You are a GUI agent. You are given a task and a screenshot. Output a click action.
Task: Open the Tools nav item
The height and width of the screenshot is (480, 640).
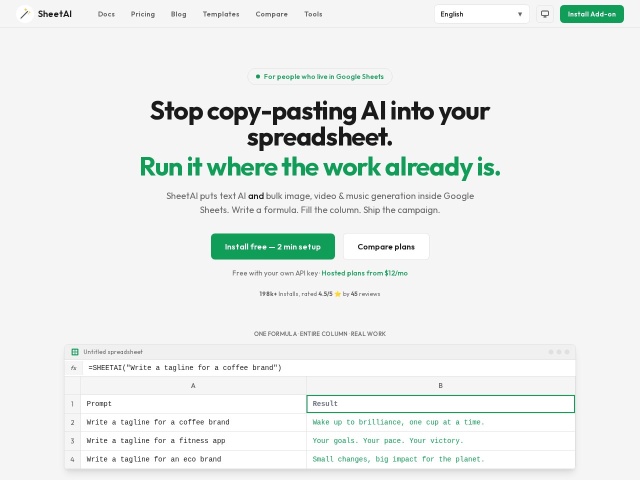[x=313, y=14]
